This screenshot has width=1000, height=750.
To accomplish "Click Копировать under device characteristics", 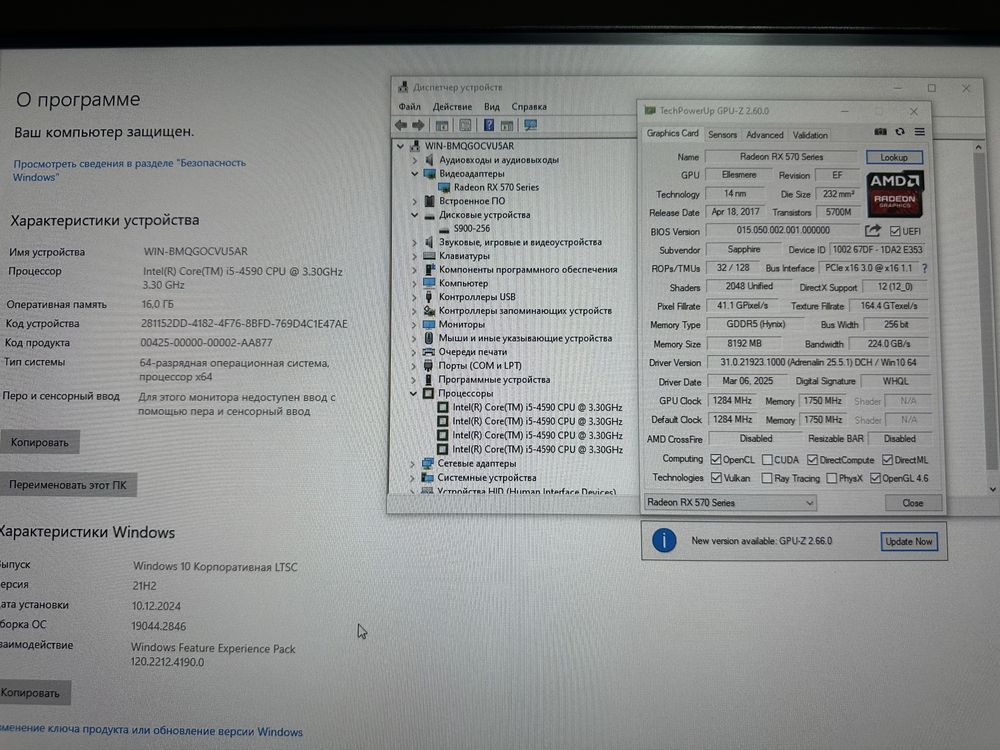I will point(40,442).
